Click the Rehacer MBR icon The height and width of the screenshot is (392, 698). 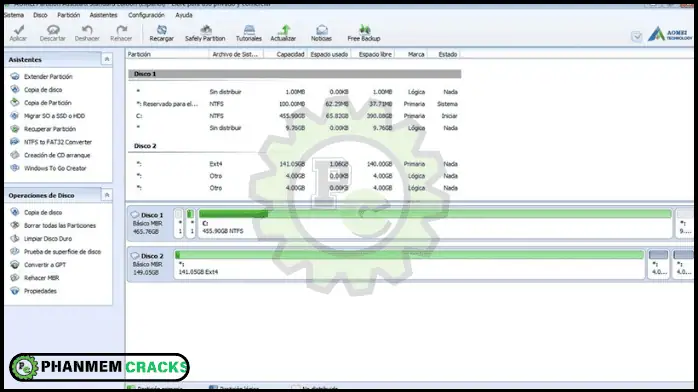click(15, 278)
